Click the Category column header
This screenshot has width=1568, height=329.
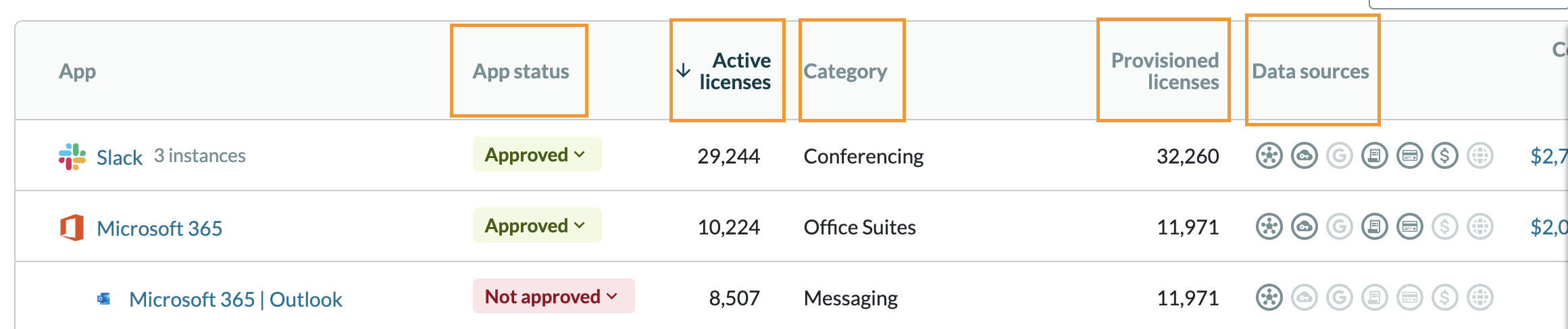click(x=844, y=71)
